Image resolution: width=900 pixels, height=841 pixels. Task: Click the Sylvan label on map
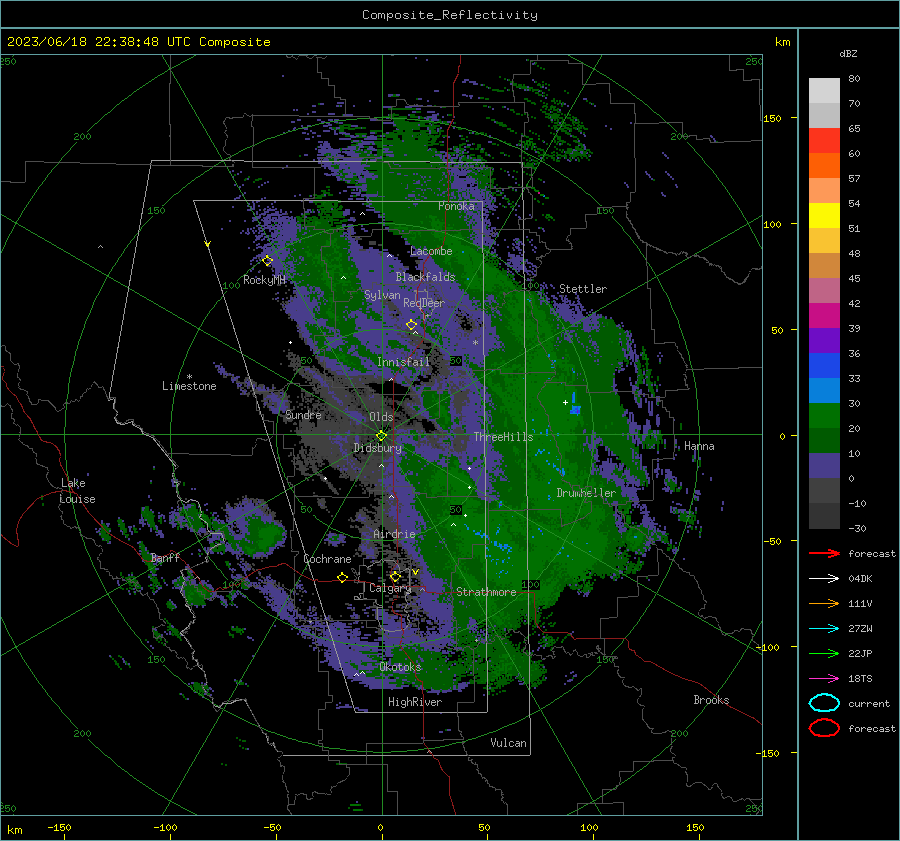[382, 295]
